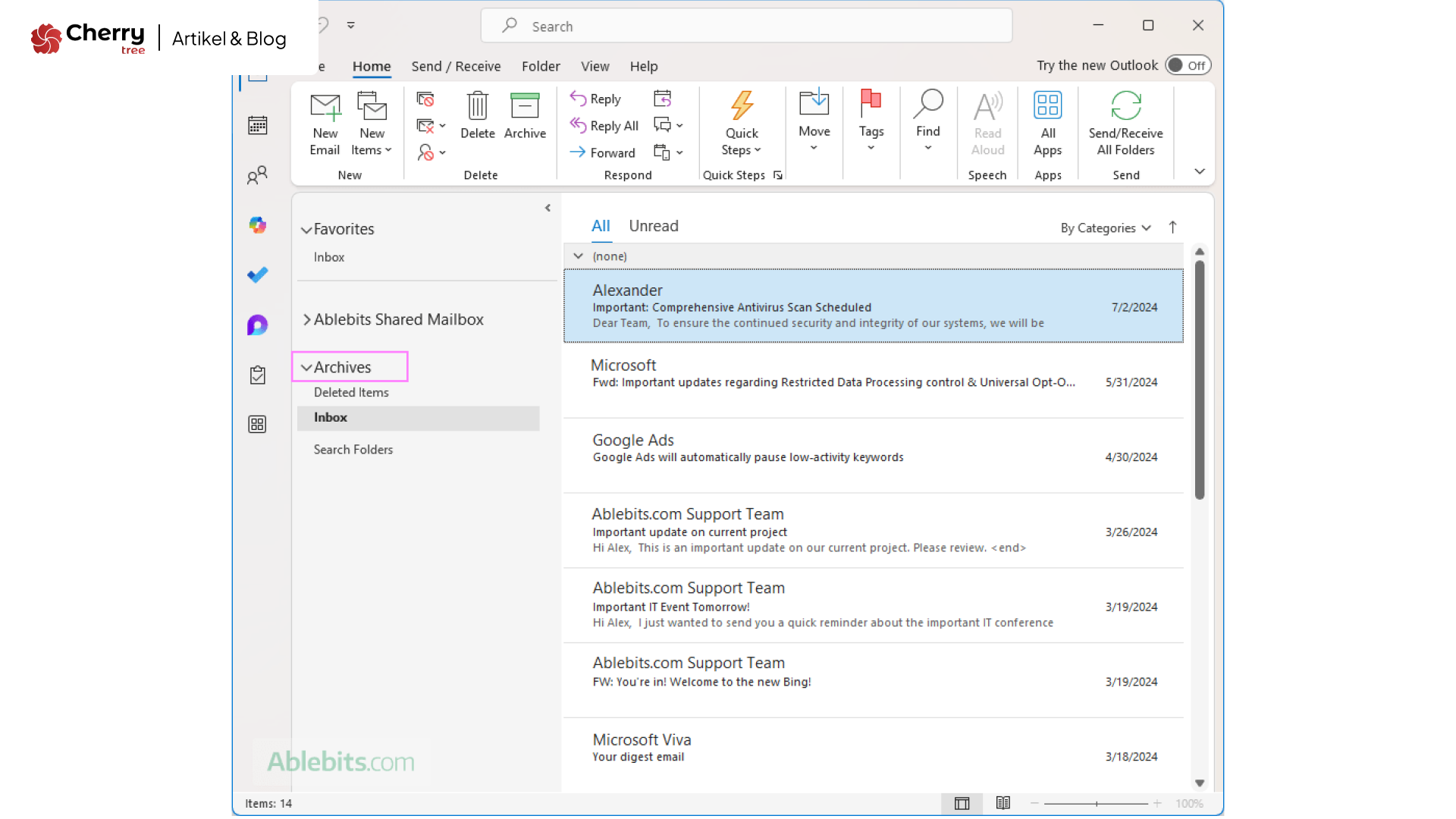1456x819 pixels.
Task: Open Quick Steps gallery
Action: click(741, 124)
